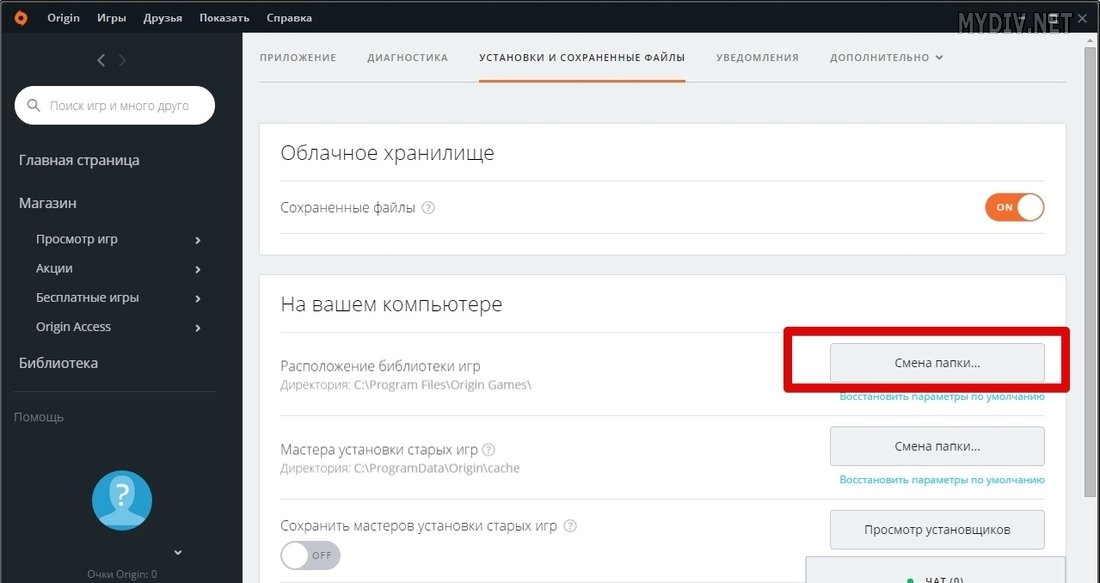Expand Акции submenu

[198, 269]
